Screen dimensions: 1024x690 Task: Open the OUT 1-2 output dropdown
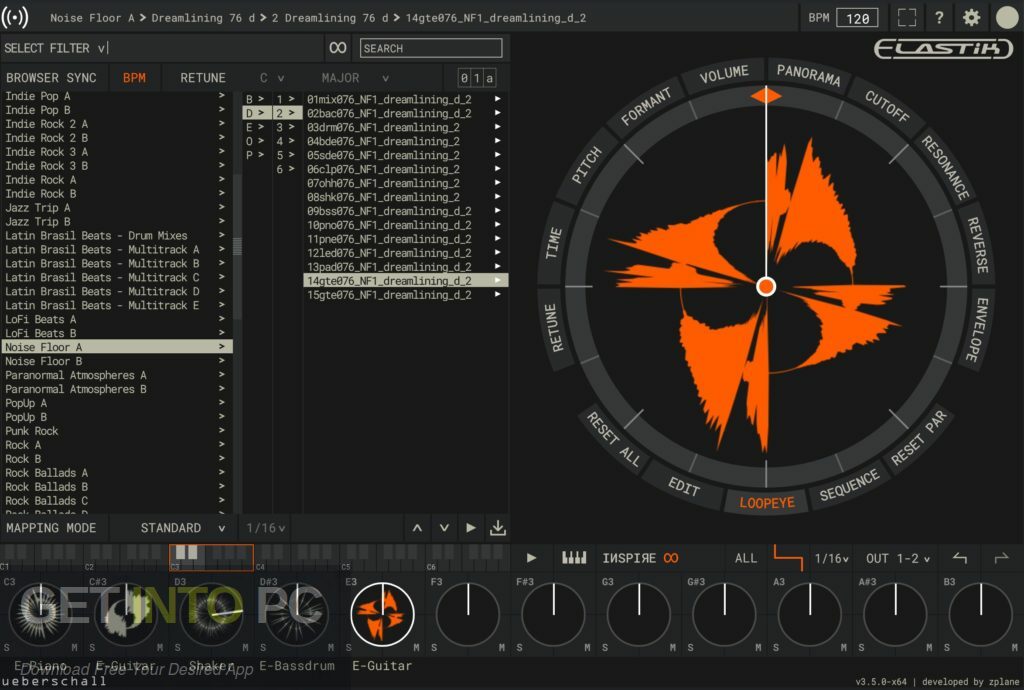click(897, 558)
